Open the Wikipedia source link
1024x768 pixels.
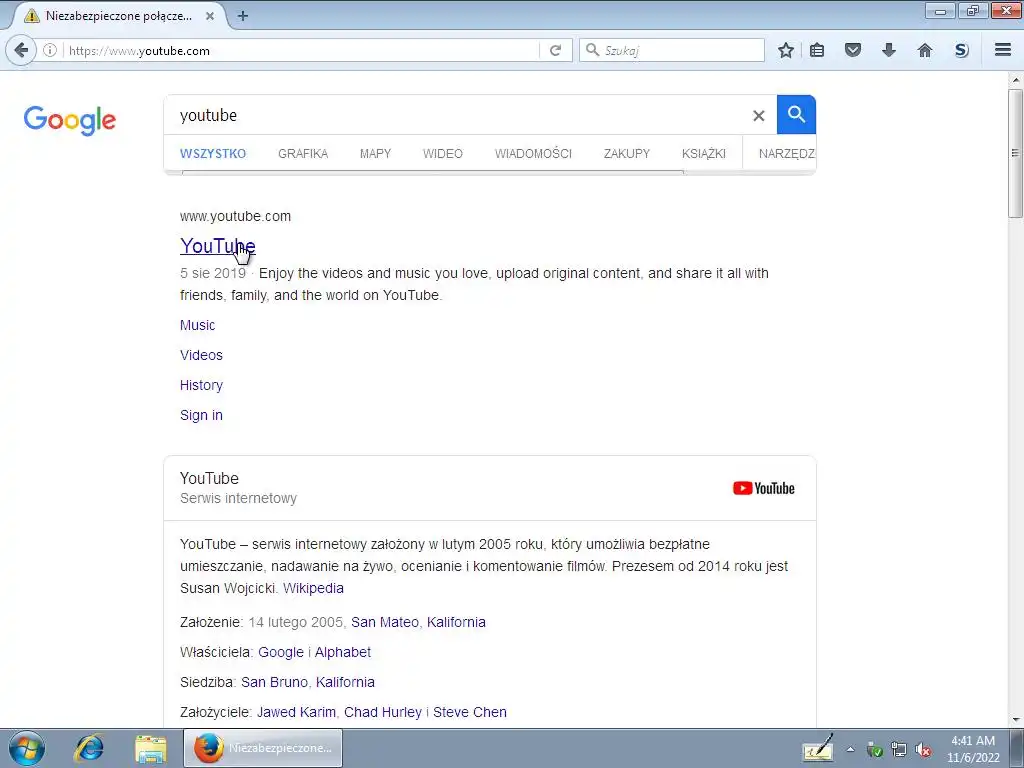point(313,588)
